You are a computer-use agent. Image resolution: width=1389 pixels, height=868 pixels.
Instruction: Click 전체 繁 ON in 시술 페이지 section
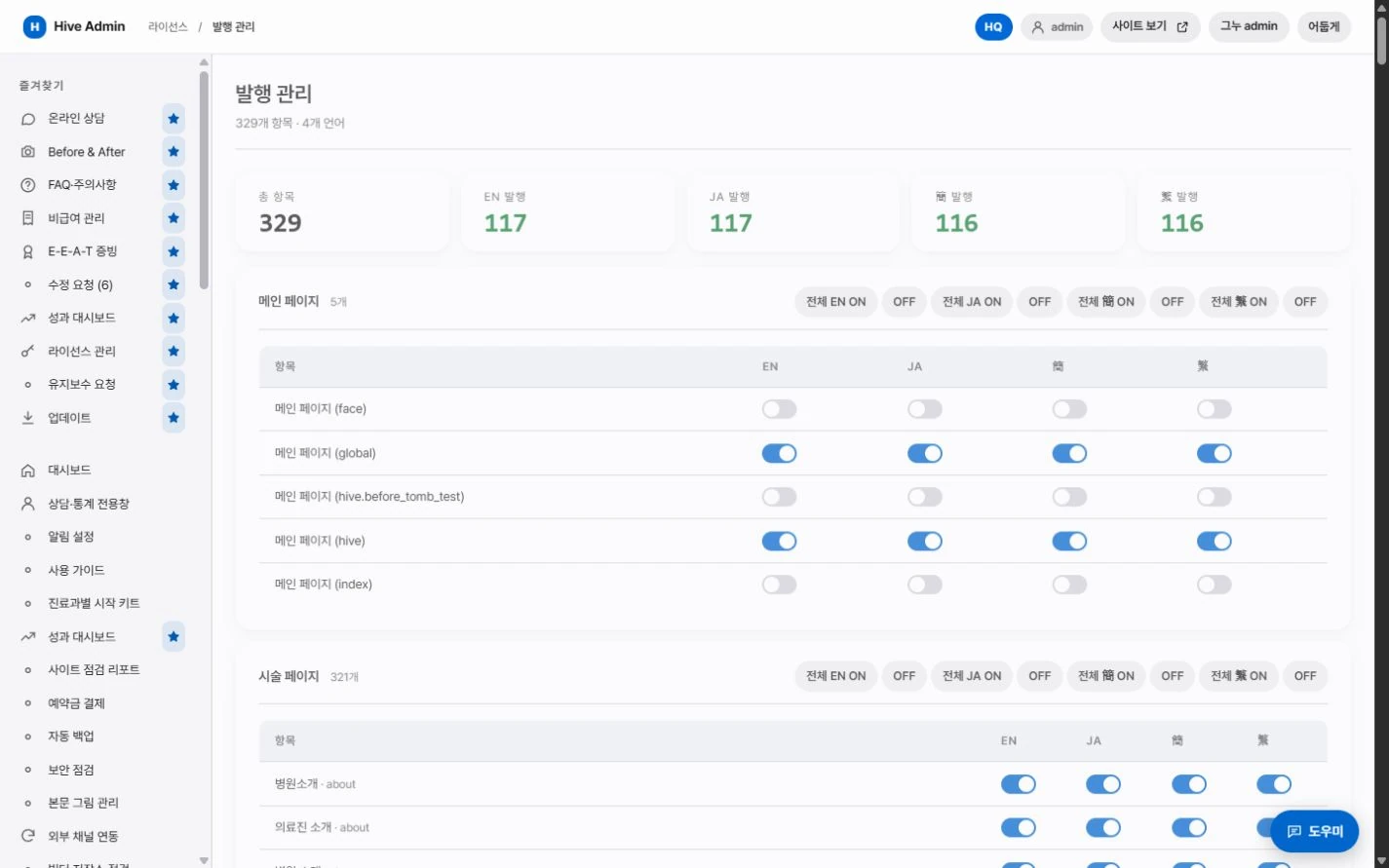coord(1239,676)
